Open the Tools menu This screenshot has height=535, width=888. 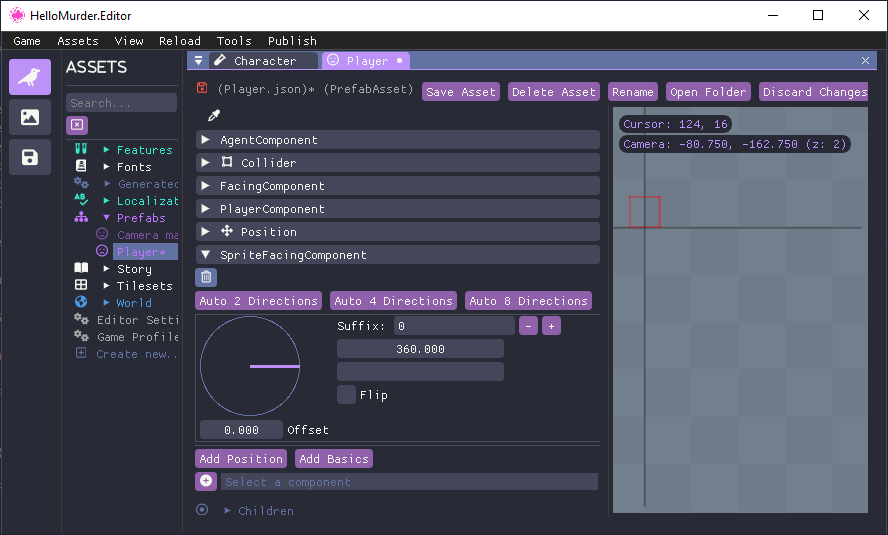point(234,41)
